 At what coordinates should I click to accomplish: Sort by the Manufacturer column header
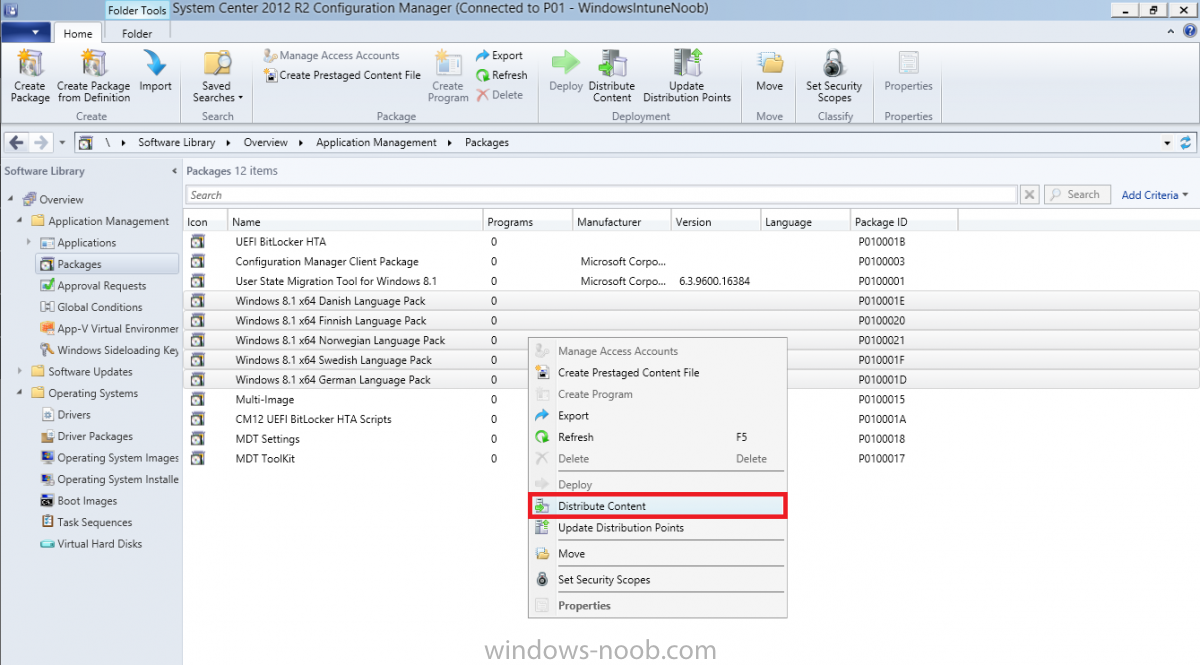point(622,222)
